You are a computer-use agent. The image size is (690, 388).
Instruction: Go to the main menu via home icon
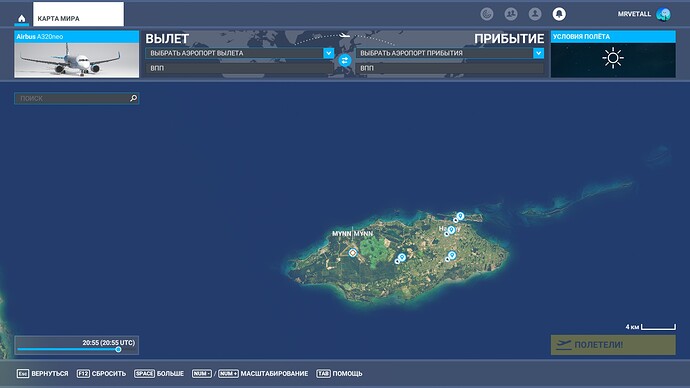[22, 18]
